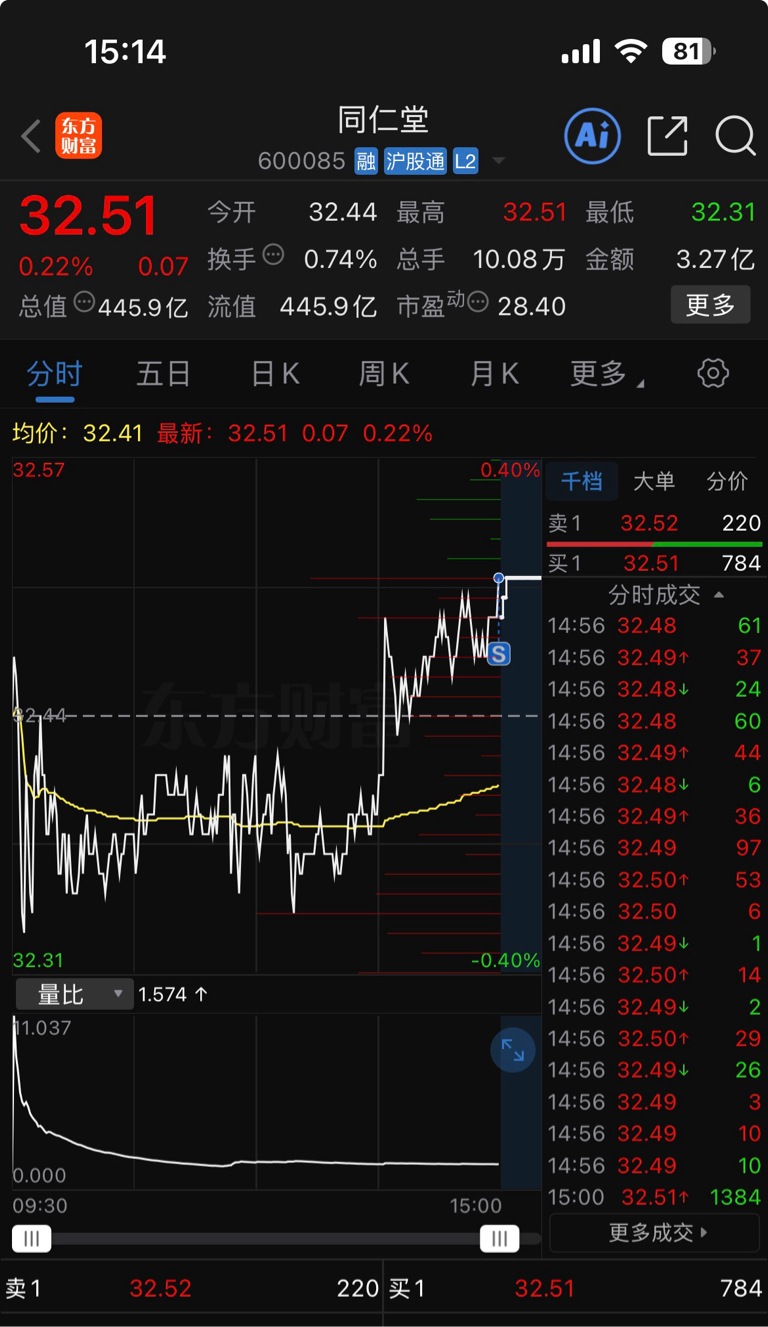
Task: Tap the share icon
Action: (667, 136)
